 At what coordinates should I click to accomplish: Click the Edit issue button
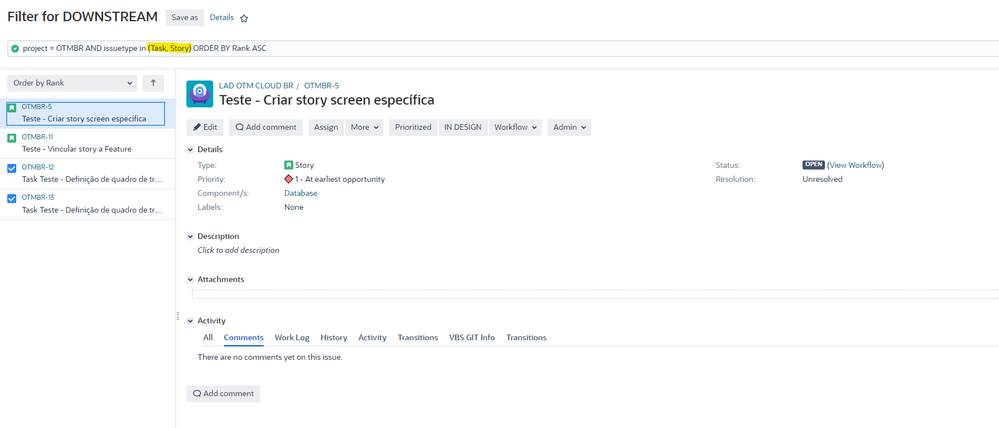[205, 127]
